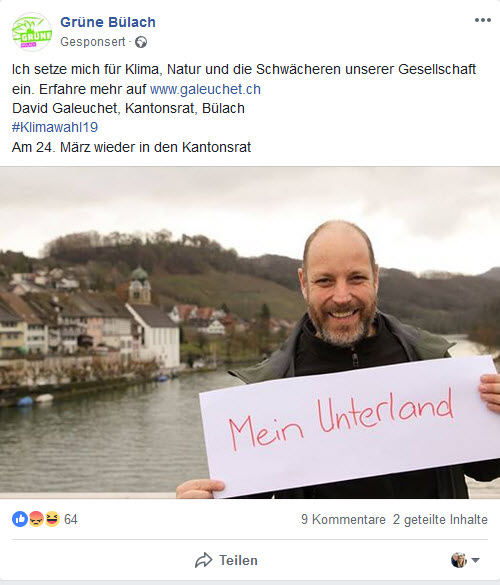This screenshot has height=585, width=500.
Task: Click the share arrow icon
Action: pyautogui.click(x=203, y=560)
